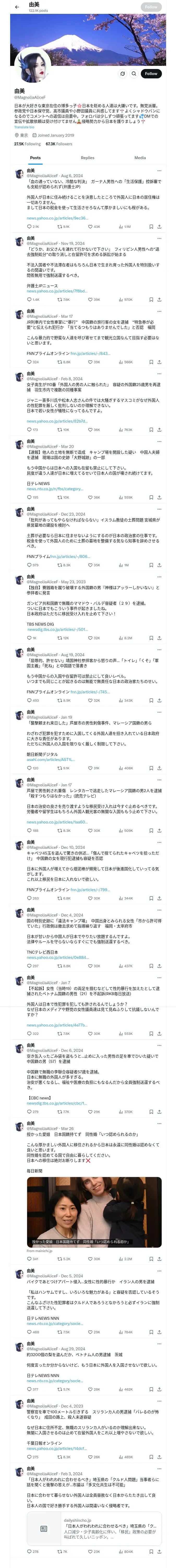
Task: Expand more menu on Aug 19, 2024 post
Action: [159, 649]
